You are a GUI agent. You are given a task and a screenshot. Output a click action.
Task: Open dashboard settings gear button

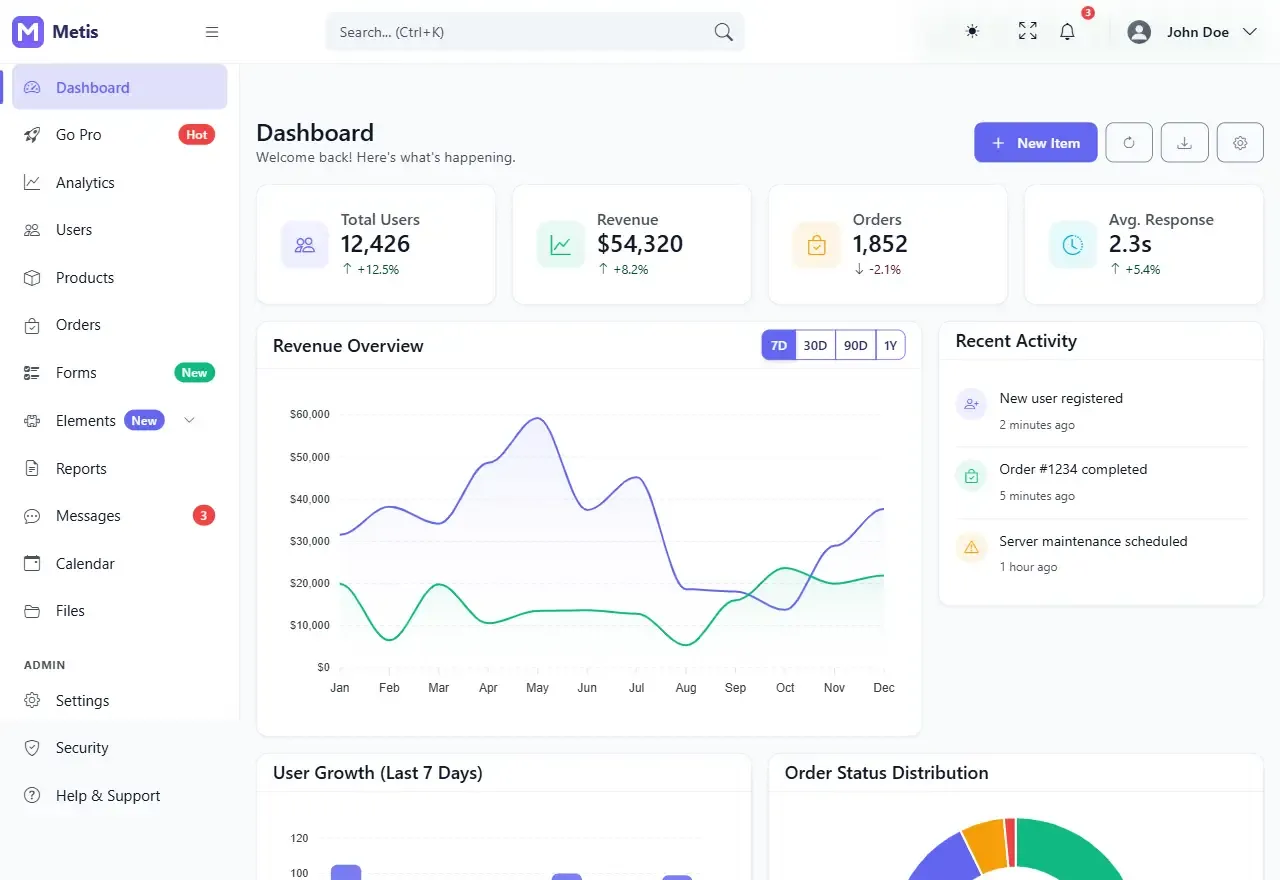1241,143
